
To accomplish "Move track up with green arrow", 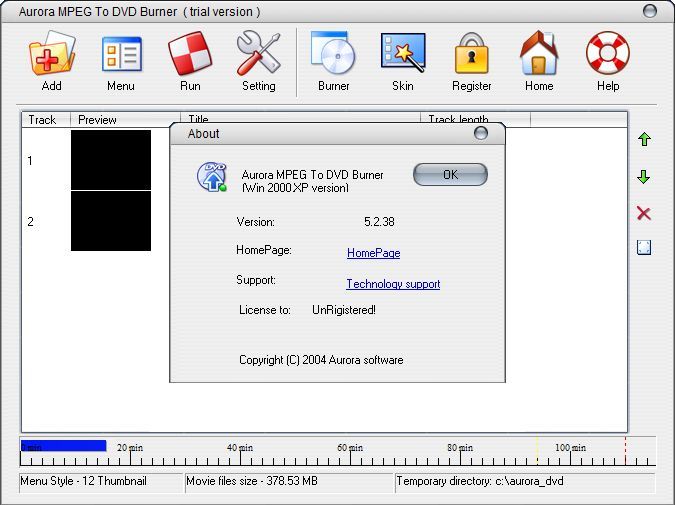I will [x=644, y=139].
